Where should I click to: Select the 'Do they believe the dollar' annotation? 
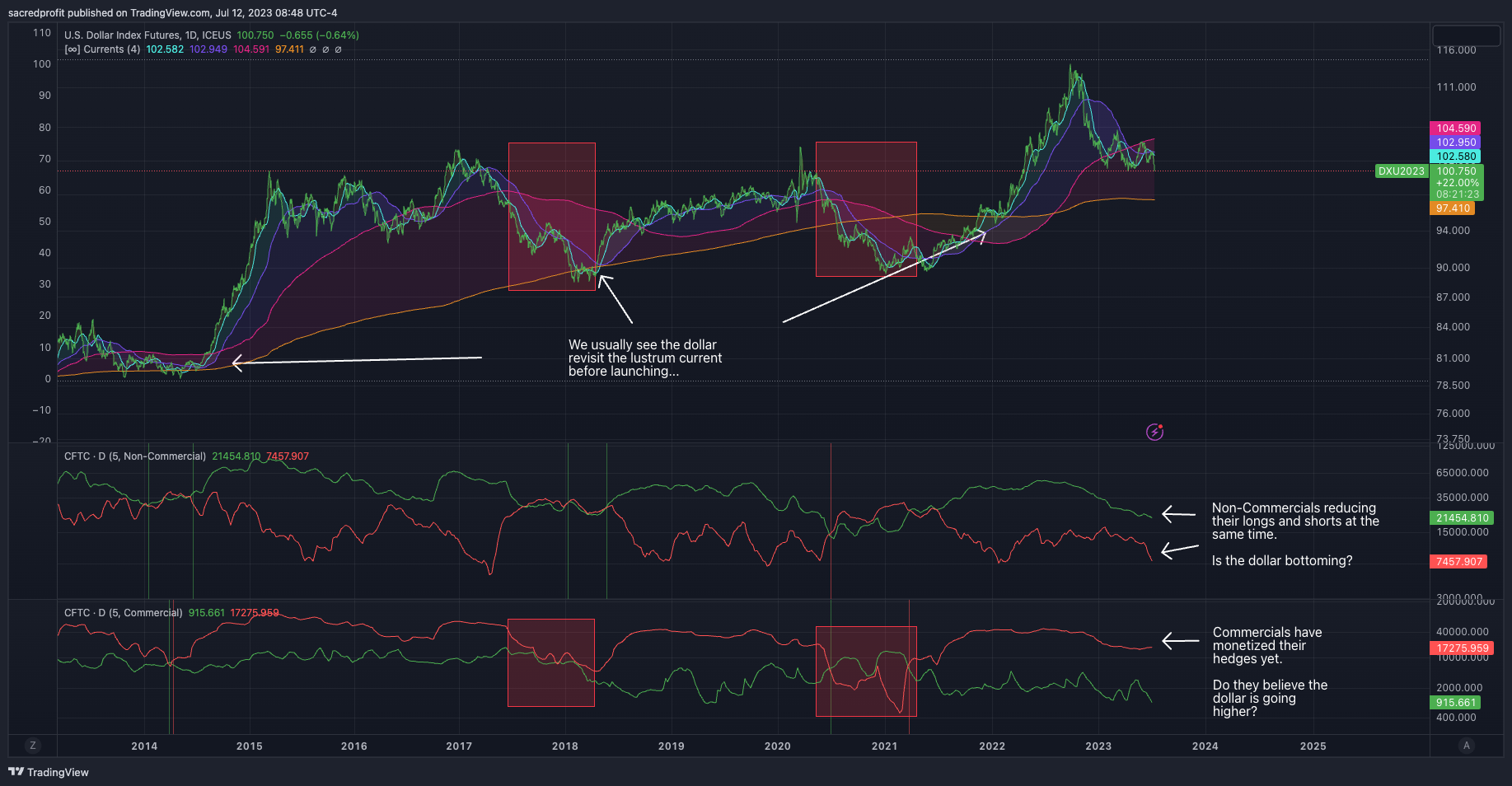click(x=1270, y=699)
